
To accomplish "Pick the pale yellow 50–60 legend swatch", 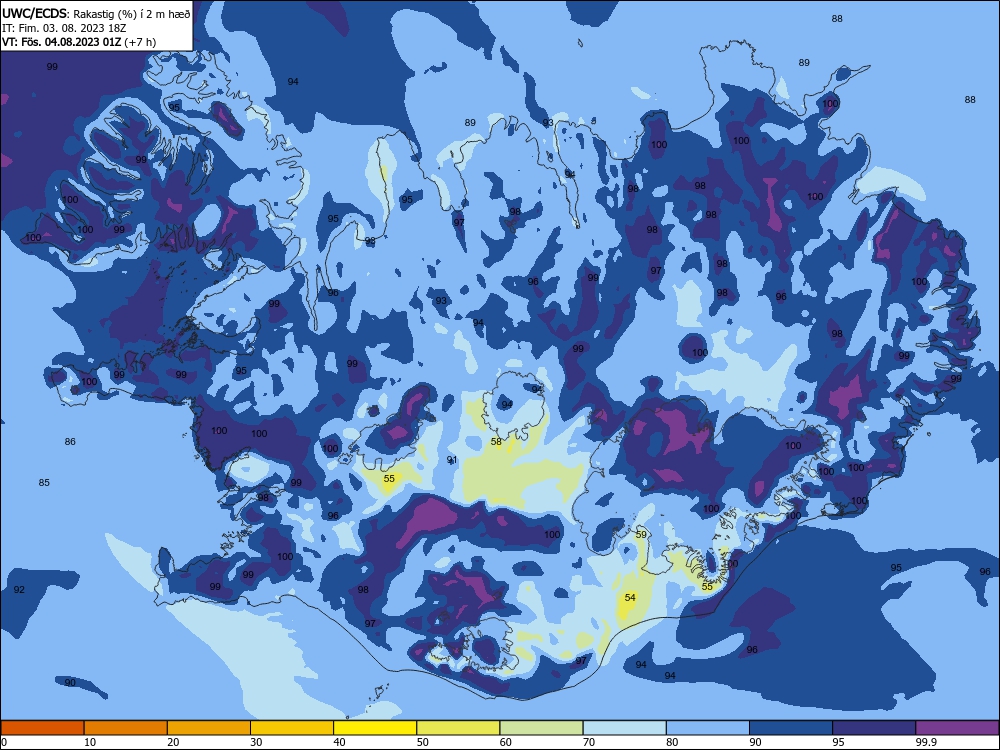I will tap(458, 728).
